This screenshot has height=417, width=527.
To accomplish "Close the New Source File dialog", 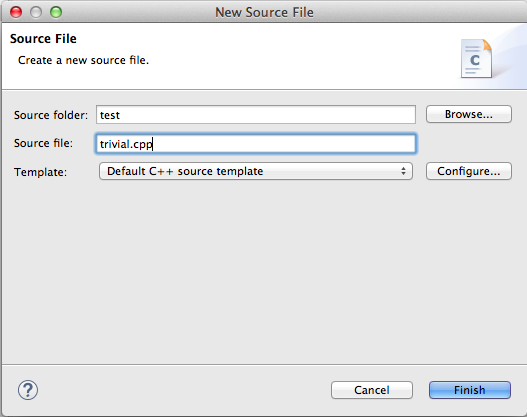I will 16,12.
